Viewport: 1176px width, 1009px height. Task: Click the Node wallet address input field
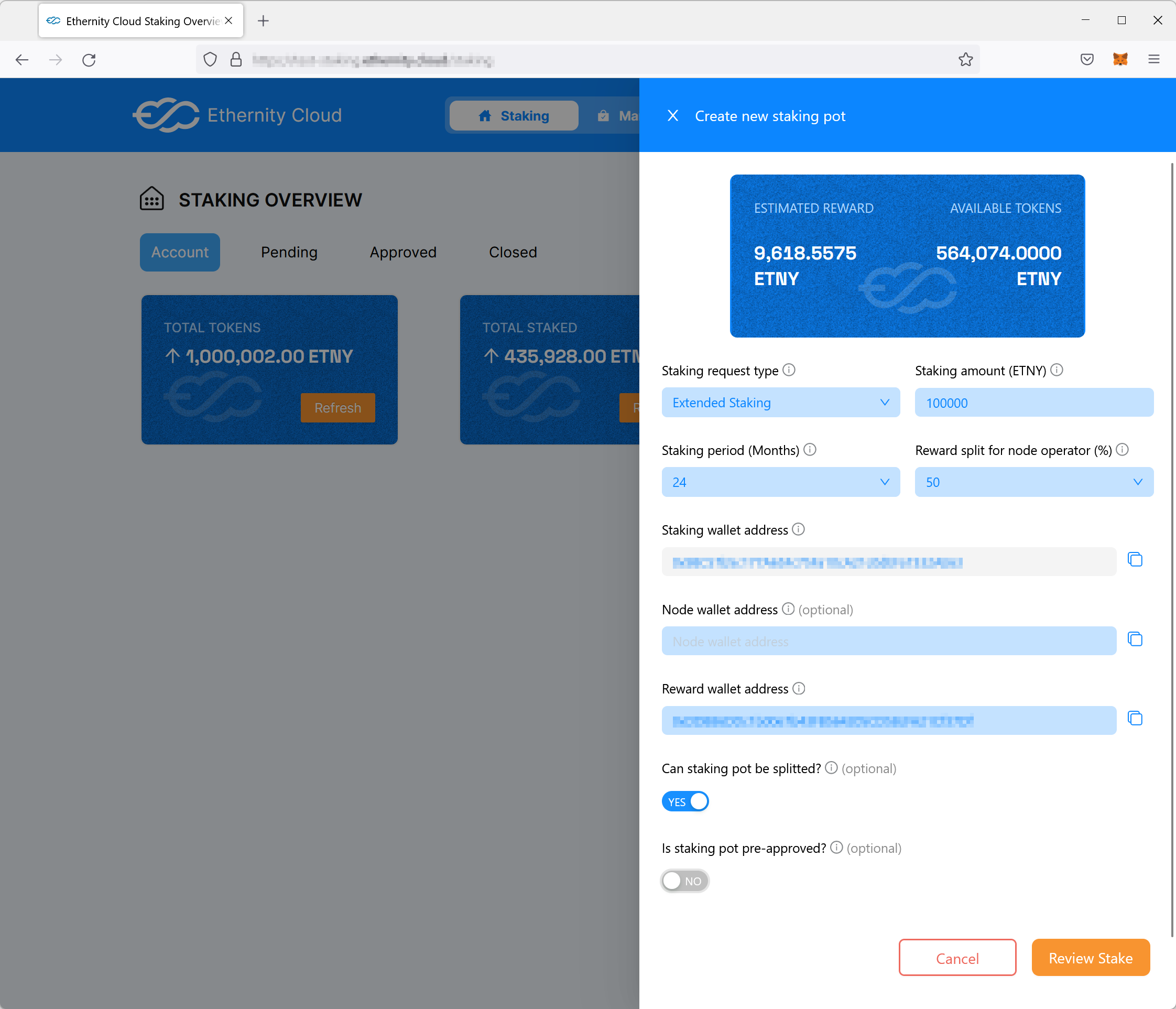tap(889, 641)
